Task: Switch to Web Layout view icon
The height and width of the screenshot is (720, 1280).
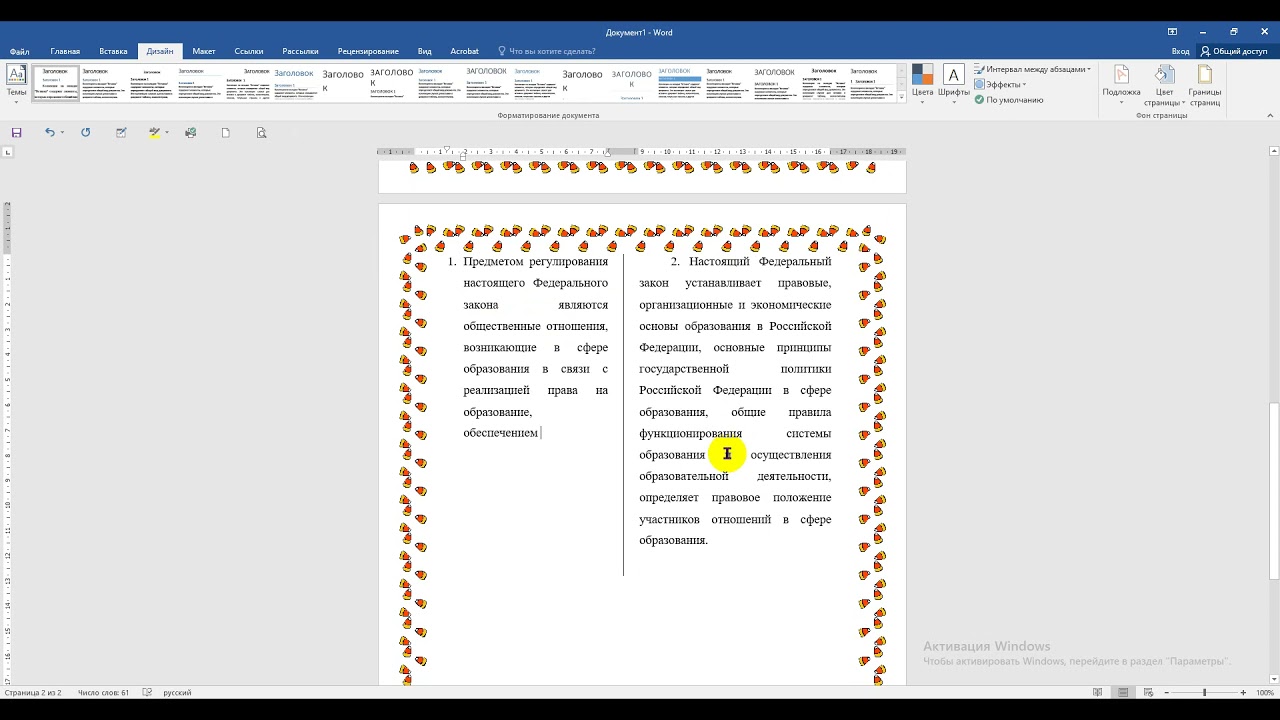Action: pyautogui.click(x=1148, y=692)
